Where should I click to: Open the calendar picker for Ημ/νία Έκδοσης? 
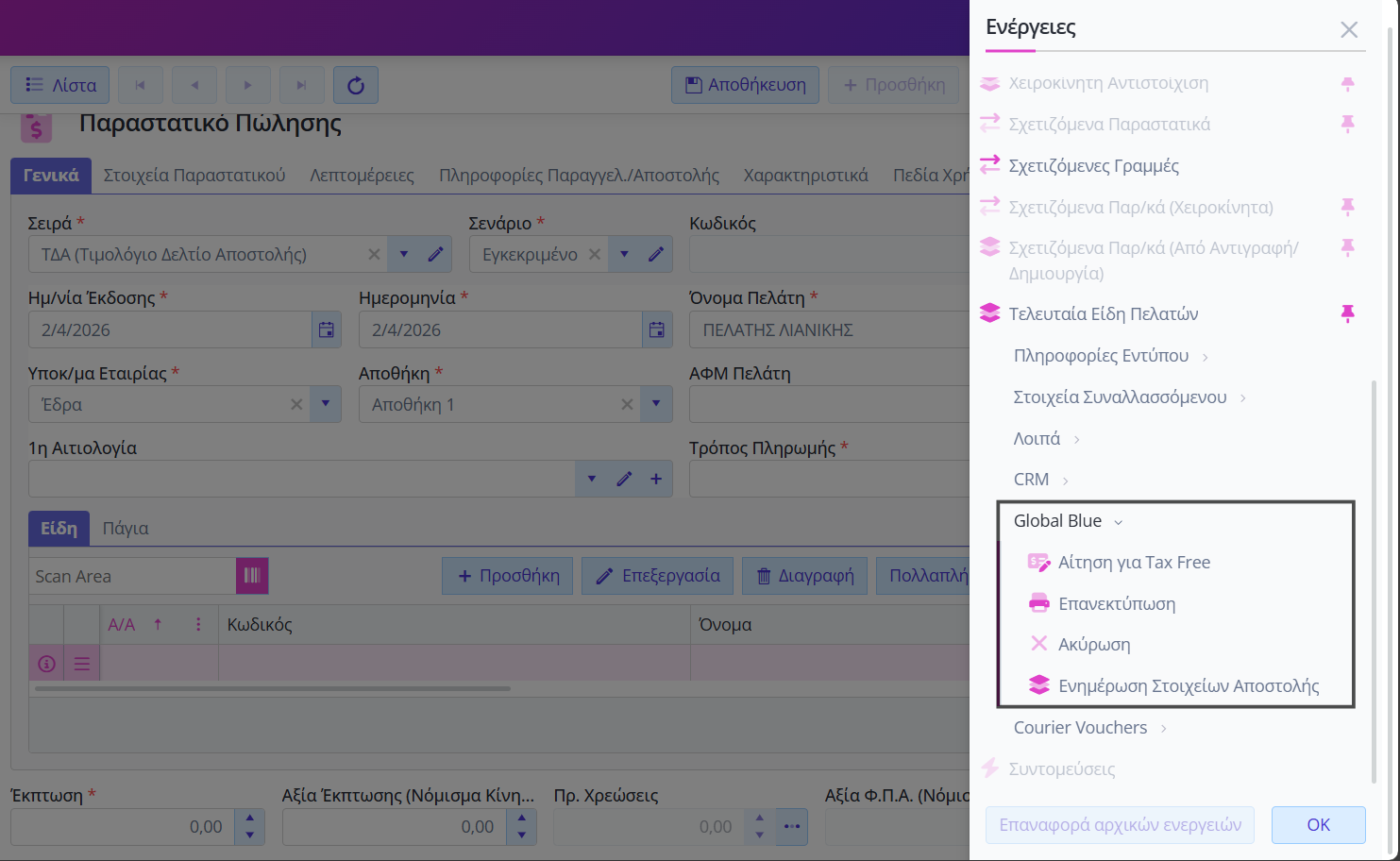pyautogui.click(x=326, y=330)
